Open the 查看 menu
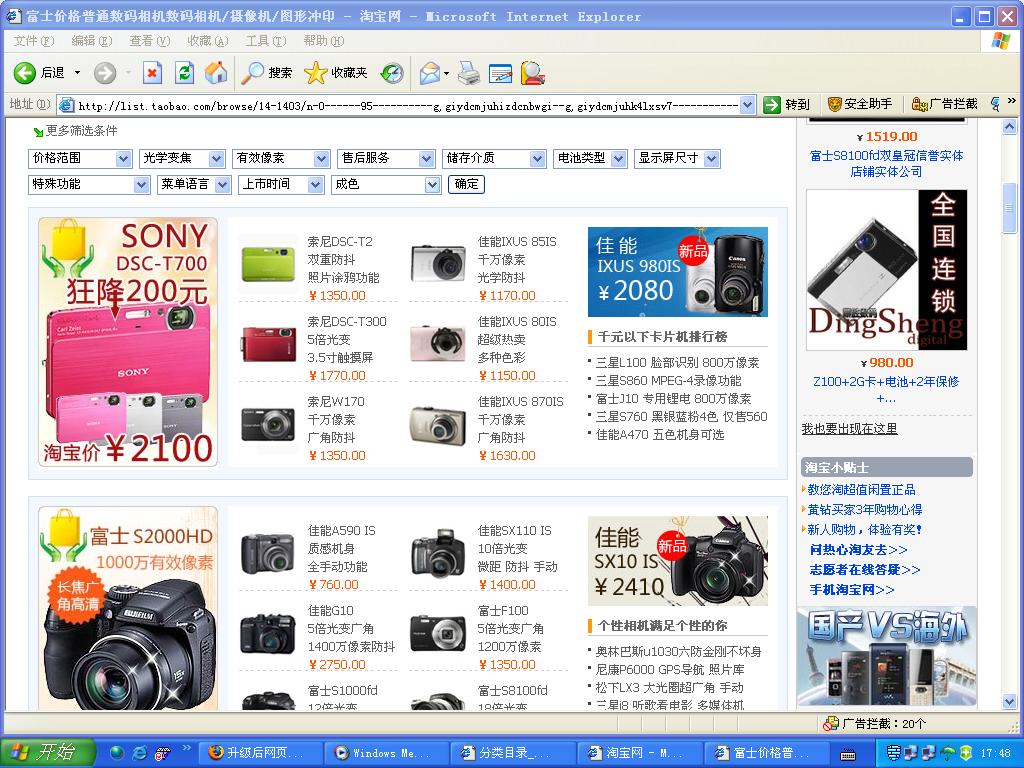 (150, 40)
